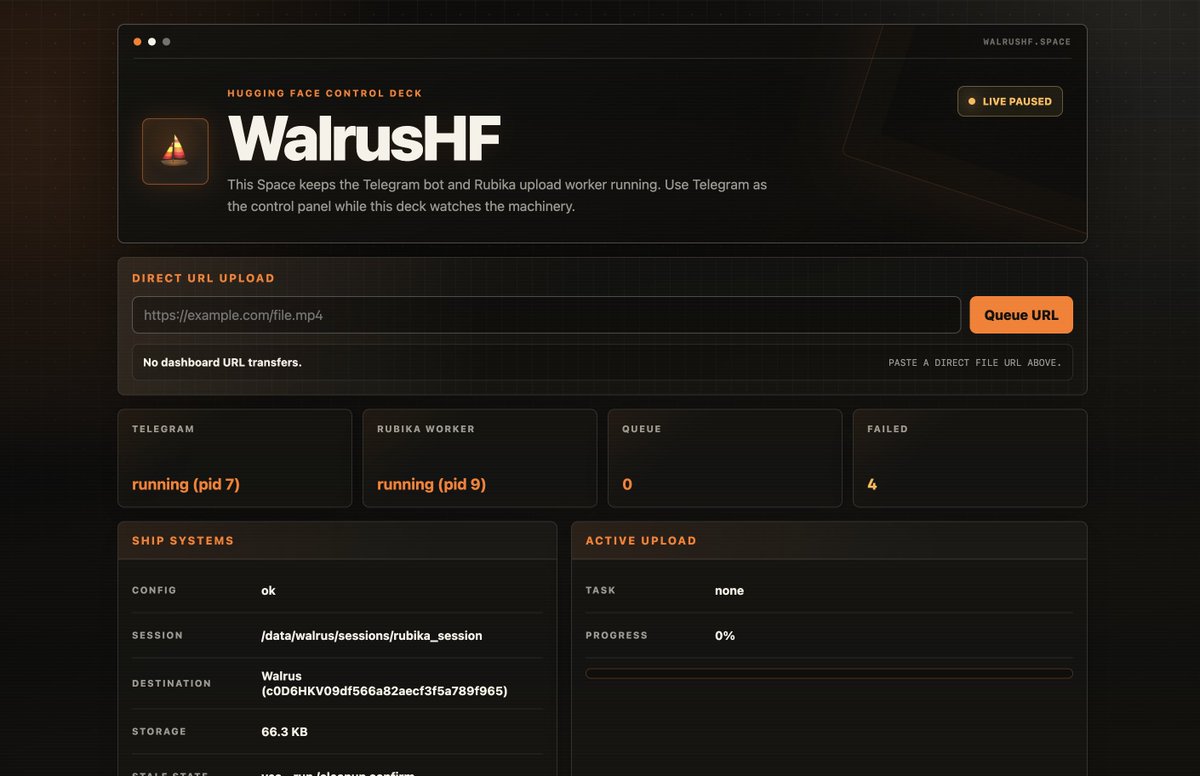Screen dimensions: 1200x776
Task: Focus the direct file URL input field
Action: pyautogui.click(x=546, y=315)
